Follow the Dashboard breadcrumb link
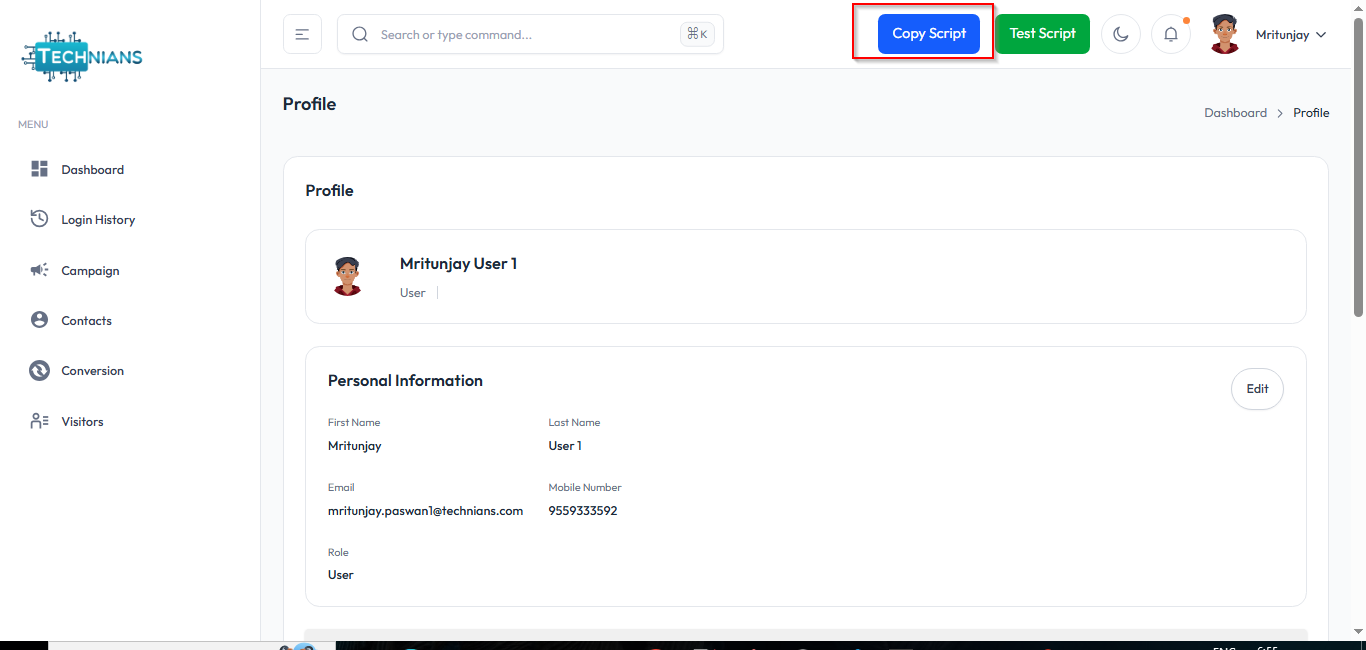This screenshot has height=650, width=1366. [x=1235, y=113]
